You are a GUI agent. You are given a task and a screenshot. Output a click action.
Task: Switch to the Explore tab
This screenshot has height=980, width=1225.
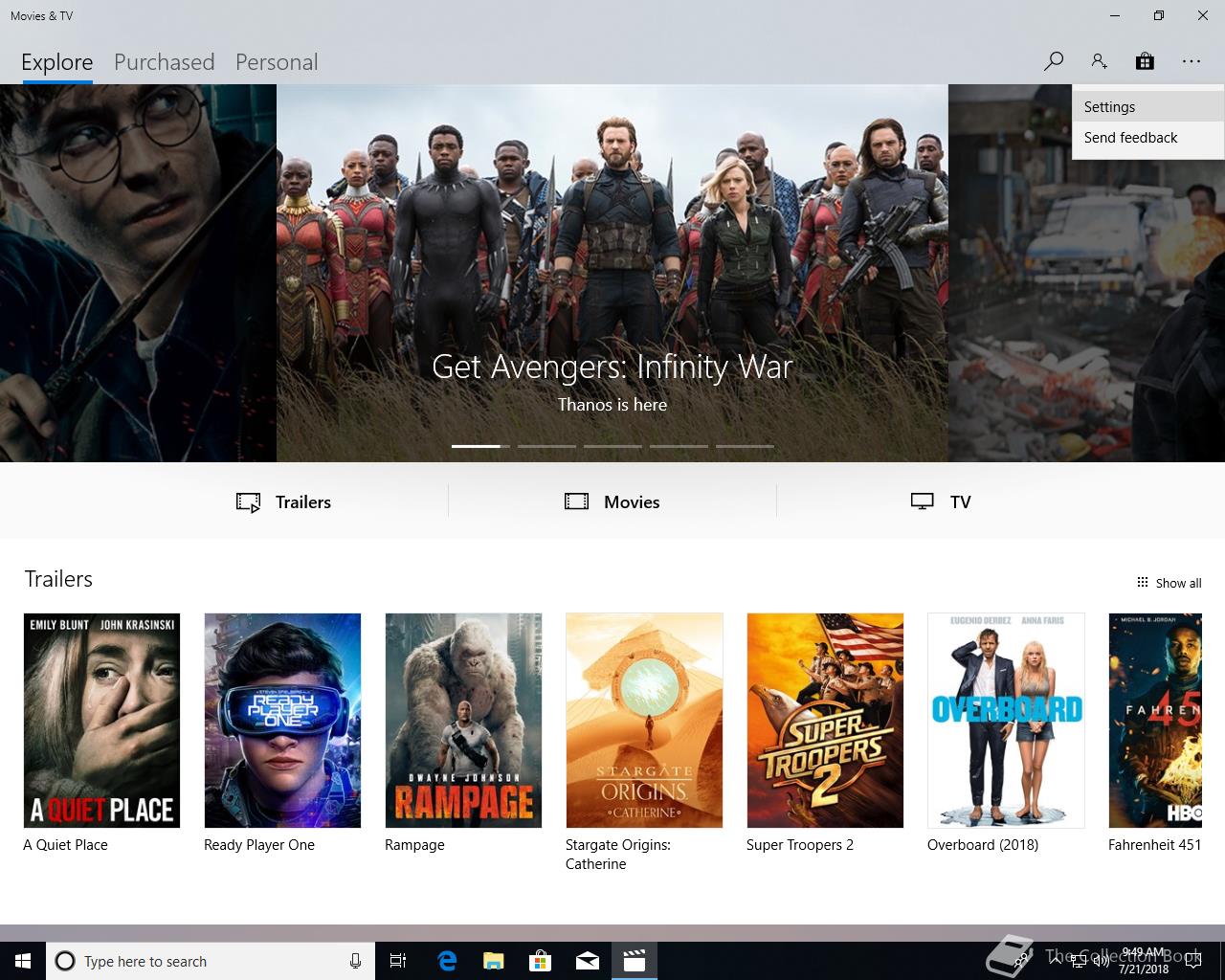coord(57,62)
